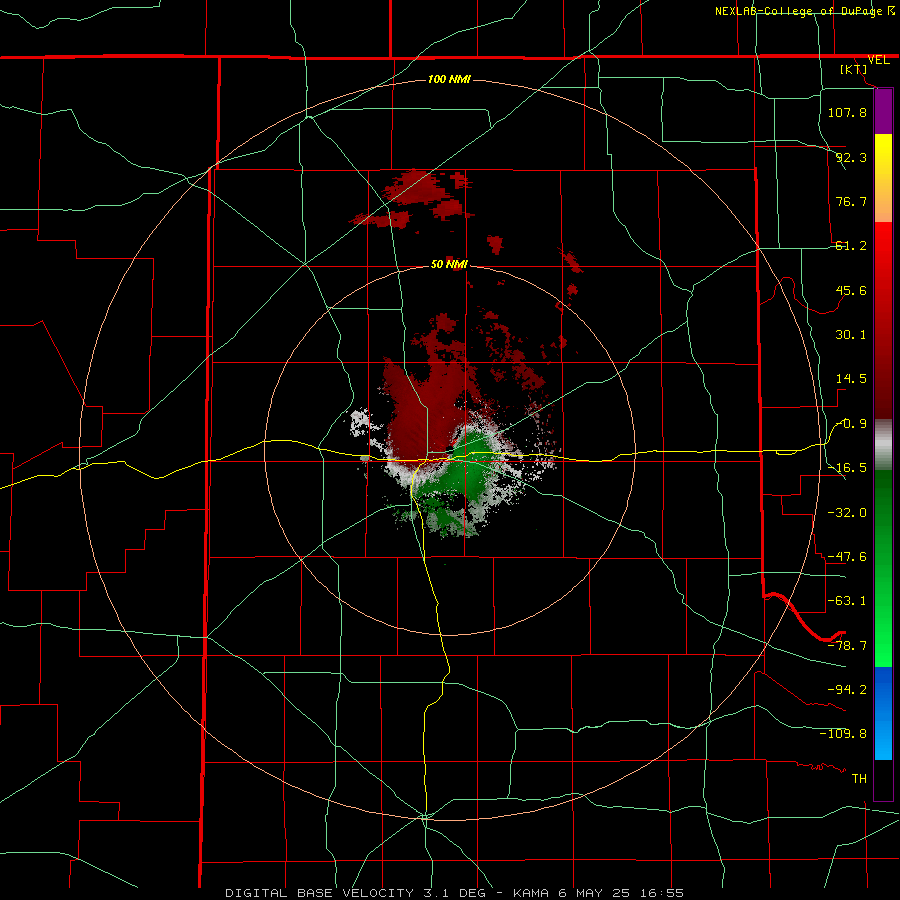900x900 pixels.
Task: Select the 92.3 velocity scale value
Action: (851, 157)
